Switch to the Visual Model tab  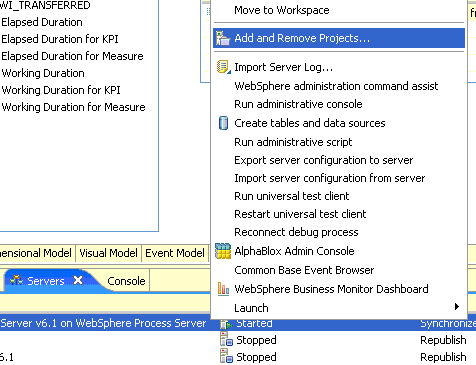108,253
